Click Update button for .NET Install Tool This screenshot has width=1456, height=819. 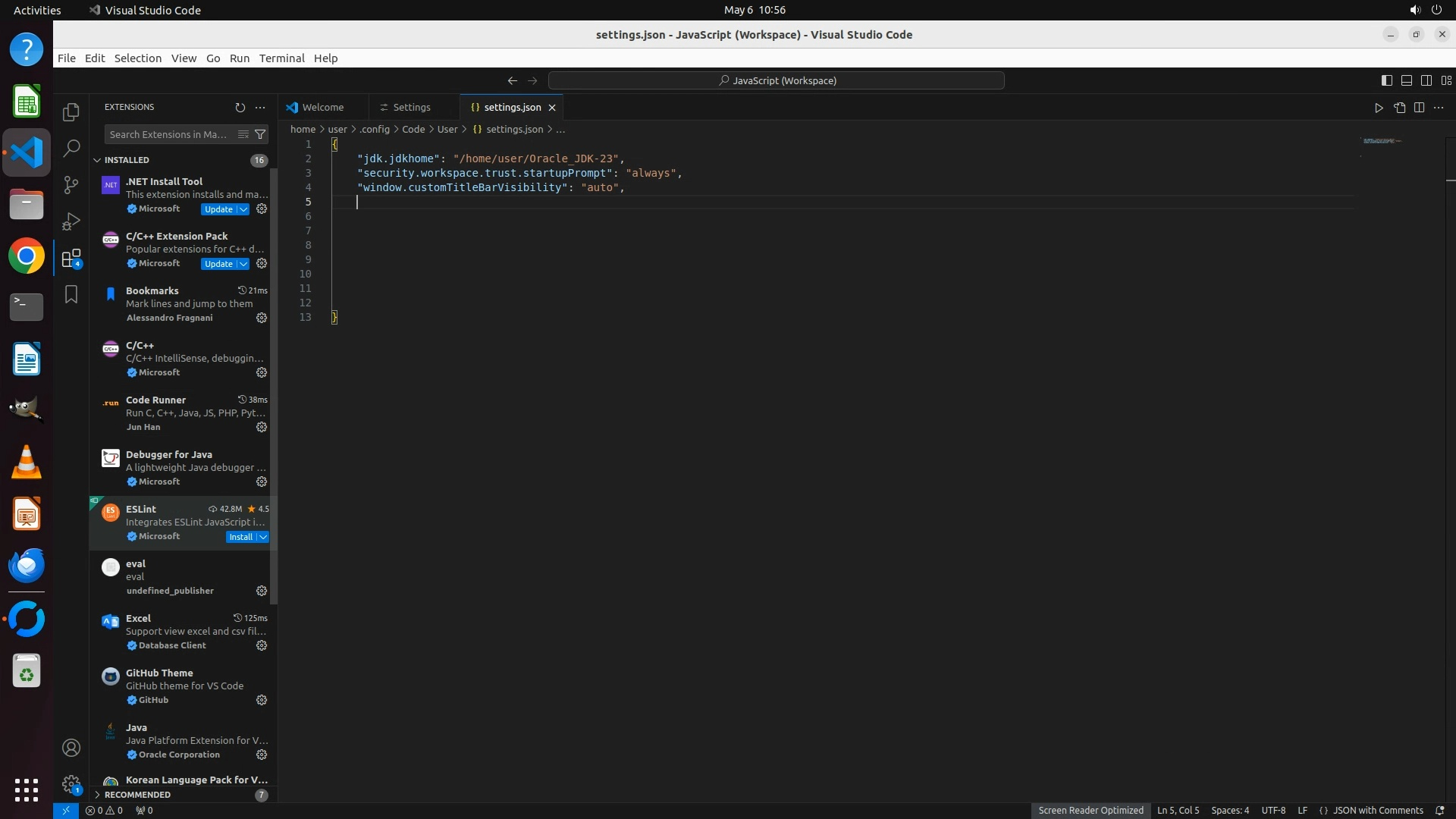click(x=218, y=209)
